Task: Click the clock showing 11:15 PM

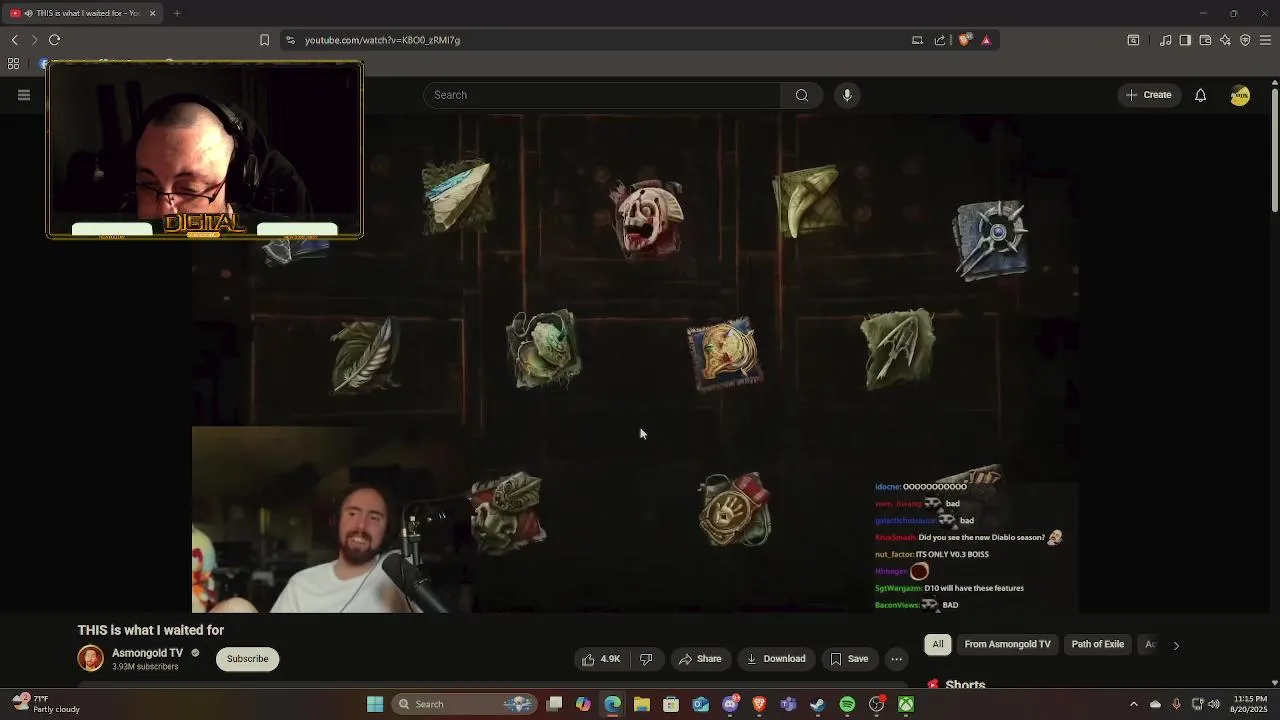Action: 1250,704
